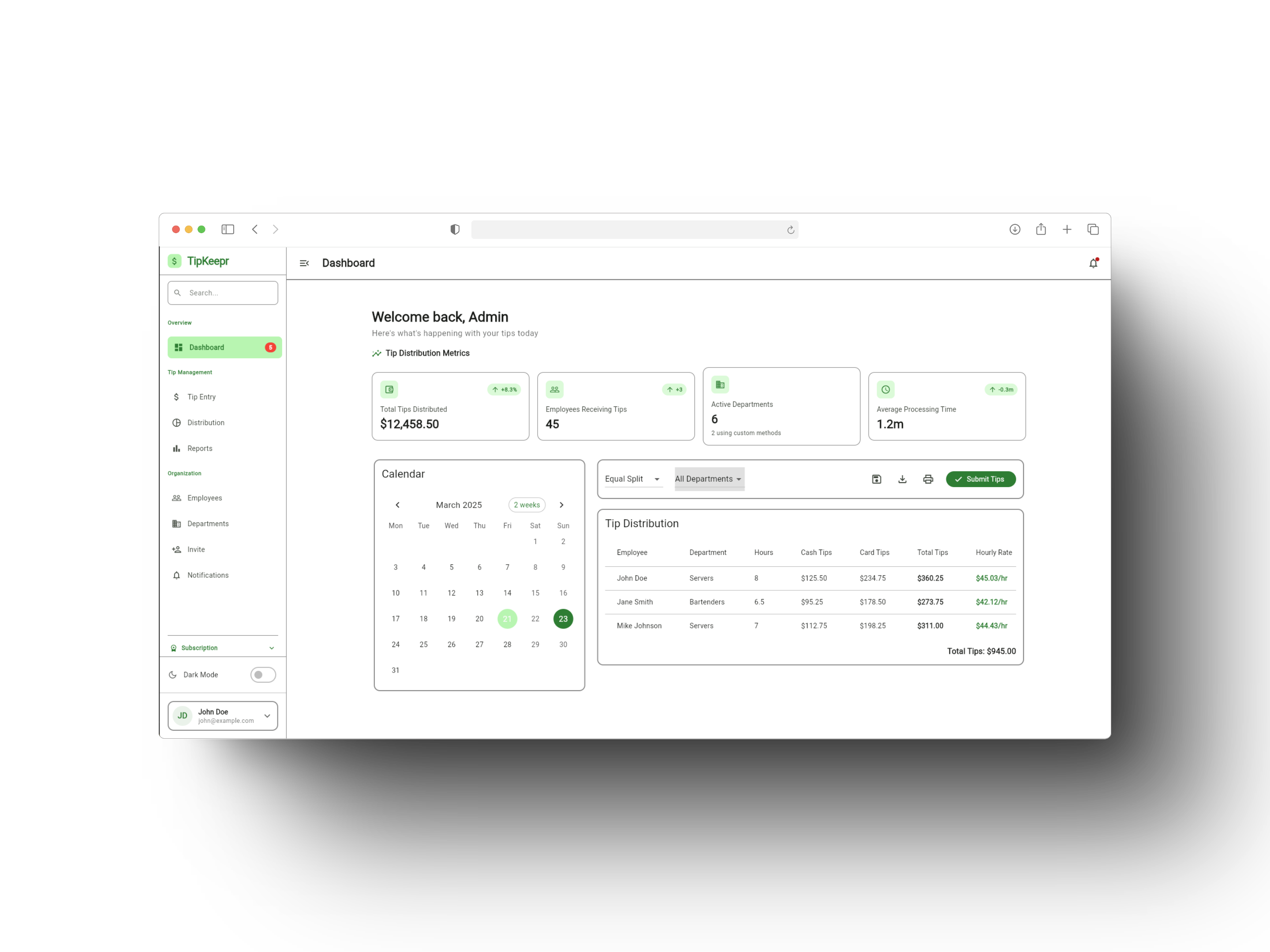Viewport: 1270px width, 952px height.
Task: Open the Equal Split dropdown
Action: (x=632, y=479)
